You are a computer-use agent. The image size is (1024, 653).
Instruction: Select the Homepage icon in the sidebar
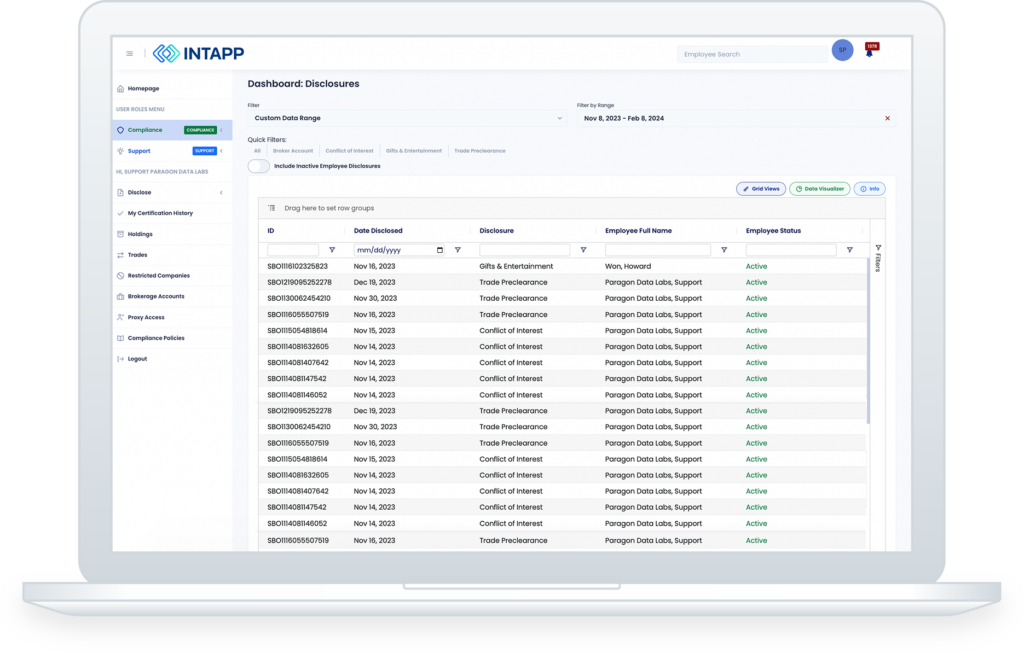[118, 88]
